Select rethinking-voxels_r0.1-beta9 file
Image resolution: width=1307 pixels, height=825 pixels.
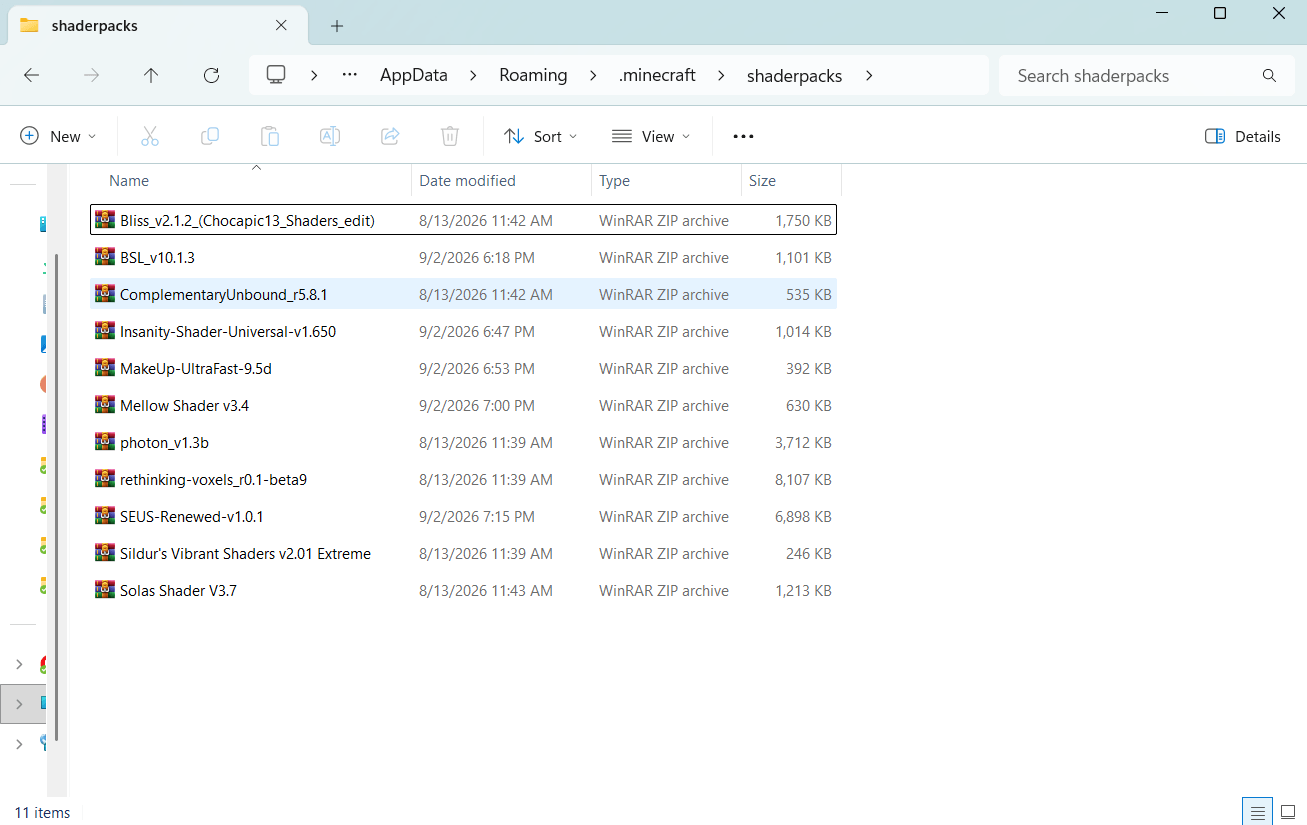click(463, 479)
